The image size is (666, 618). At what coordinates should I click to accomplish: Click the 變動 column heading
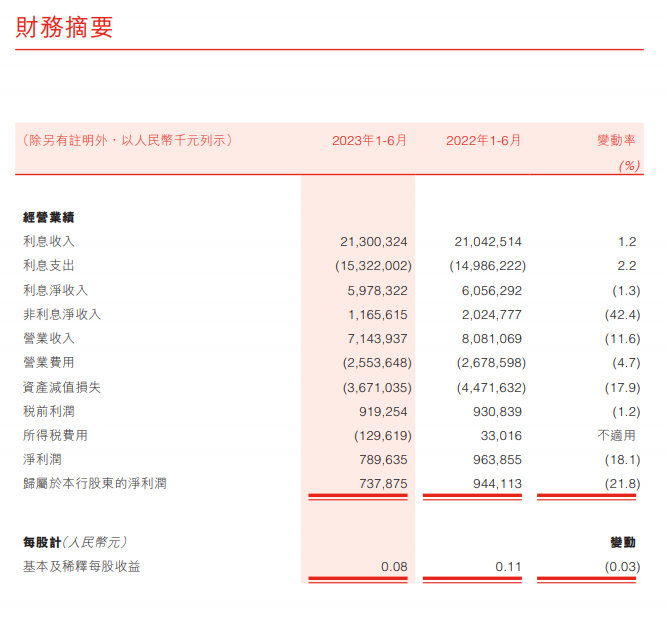pyautogui.click(x=623, y=542)
